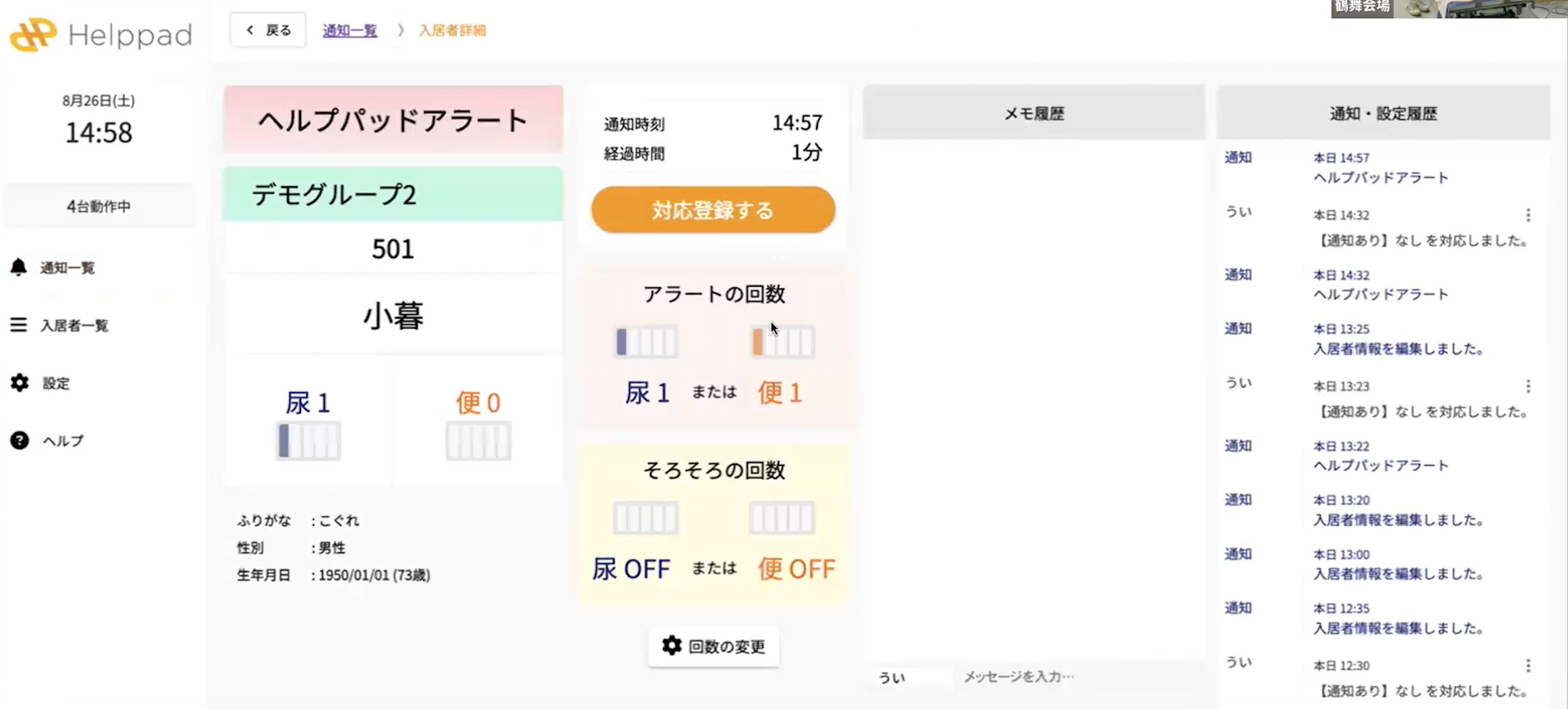Click the 便 OFF soon-count setting

point(796,569)
